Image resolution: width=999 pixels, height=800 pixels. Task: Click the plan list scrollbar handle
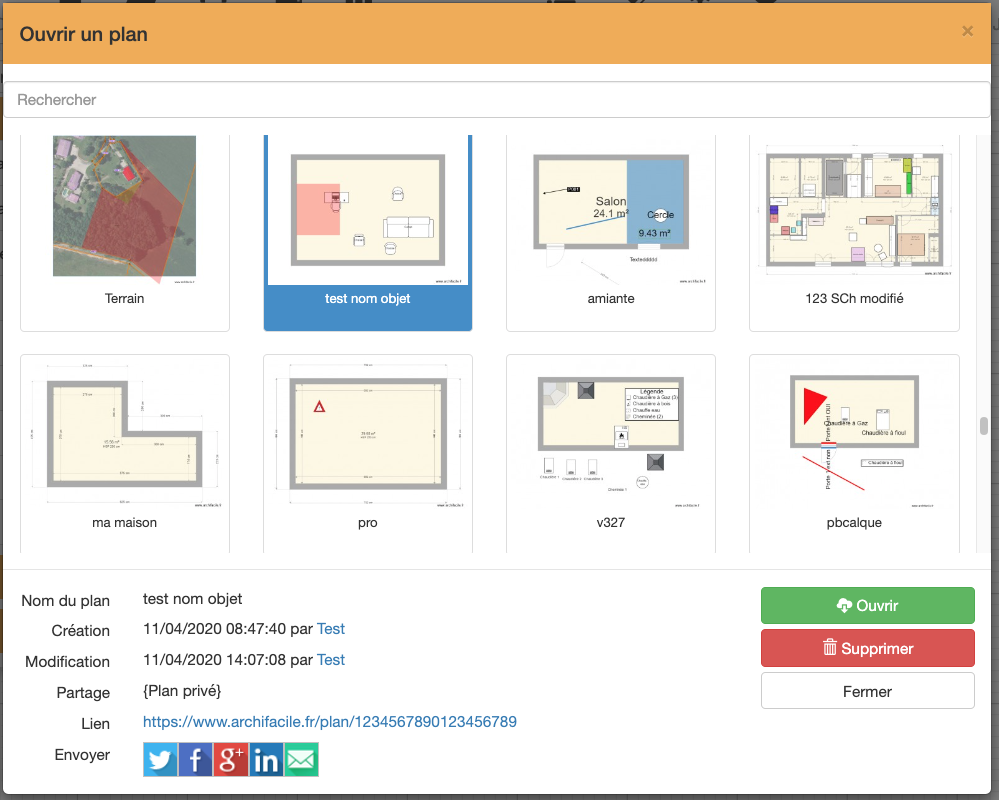click(983, 426)
